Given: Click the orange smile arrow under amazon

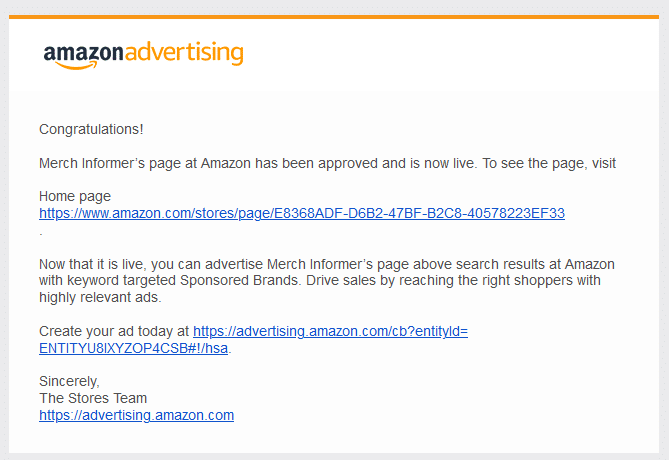Looking at the screenshot, I should click(x=76, y=65).
